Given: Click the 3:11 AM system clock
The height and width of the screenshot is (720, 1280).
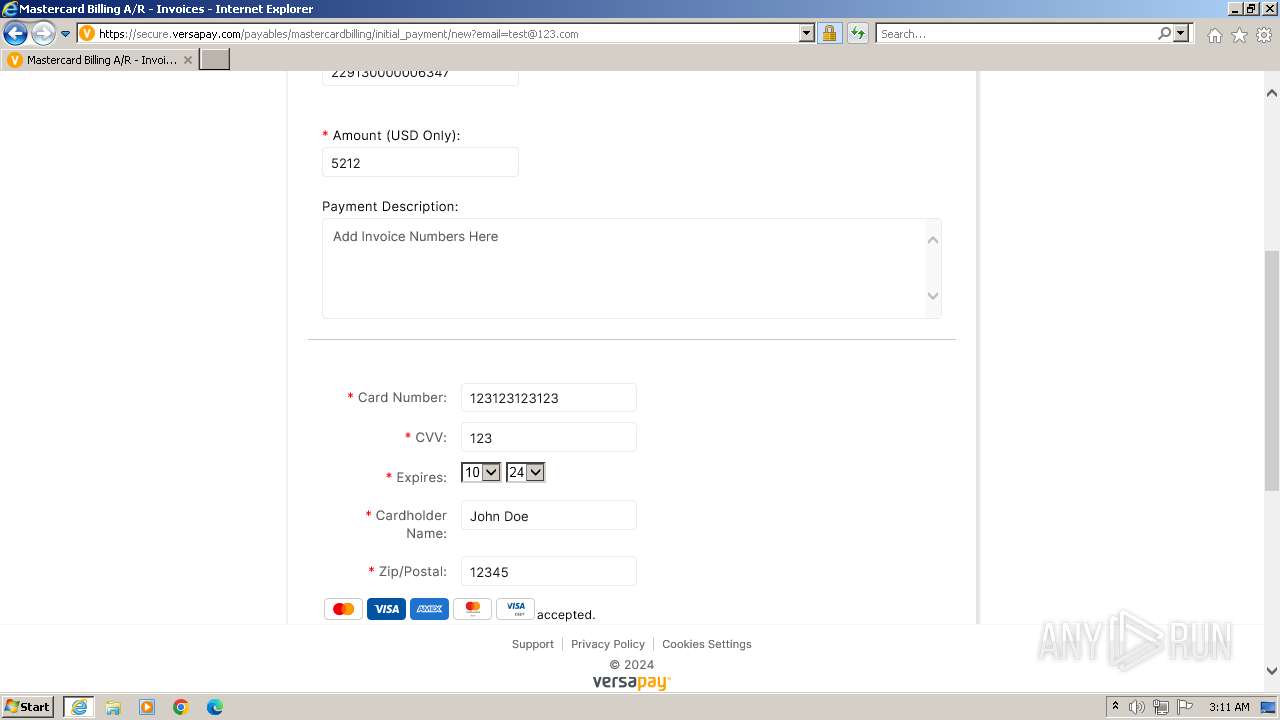Looking at the screenshot, I should 1229,707.
